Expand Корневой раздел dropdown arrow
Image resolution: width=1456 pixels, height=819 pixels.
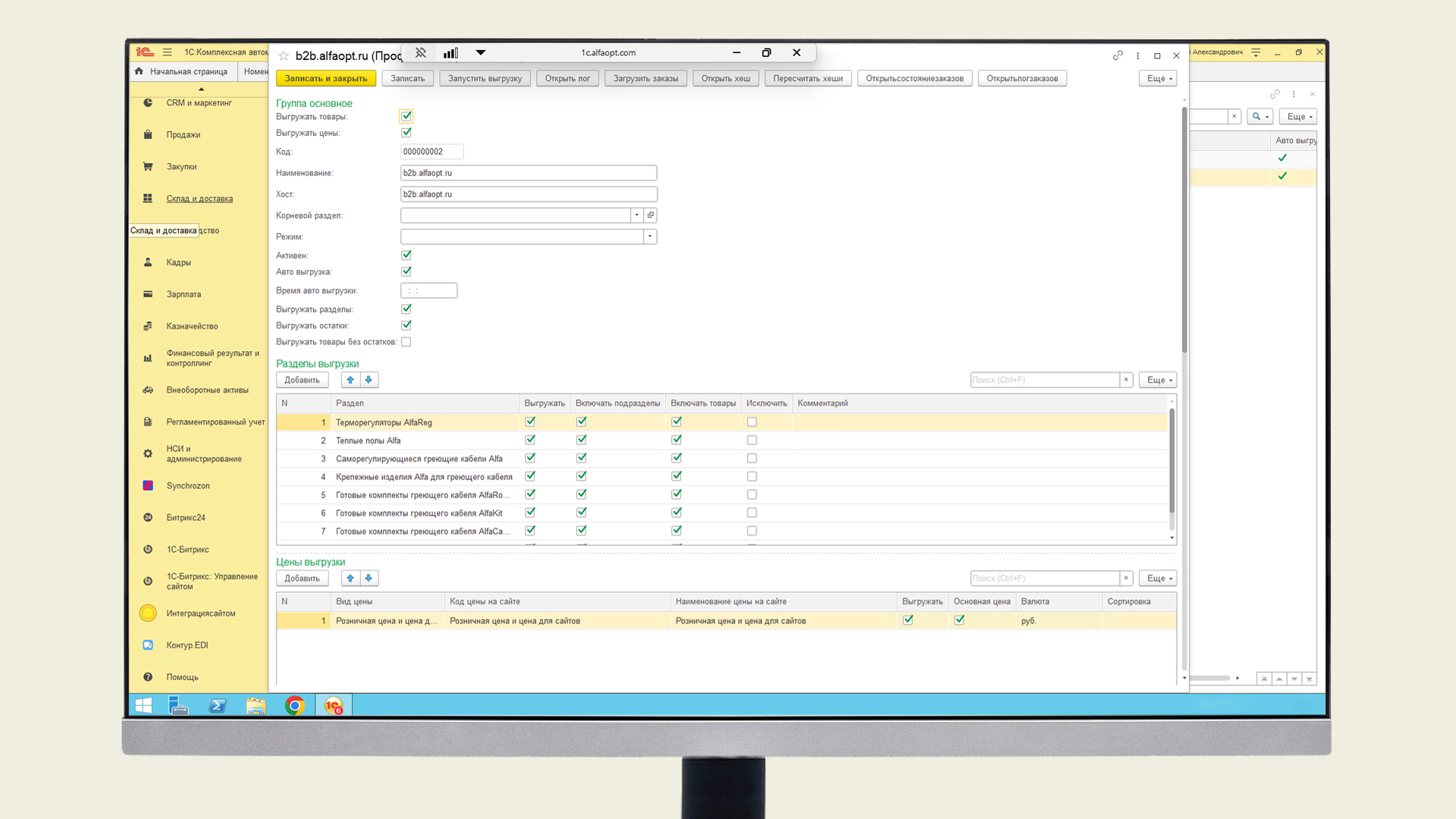pyautogui.click(x=637, y=215)
